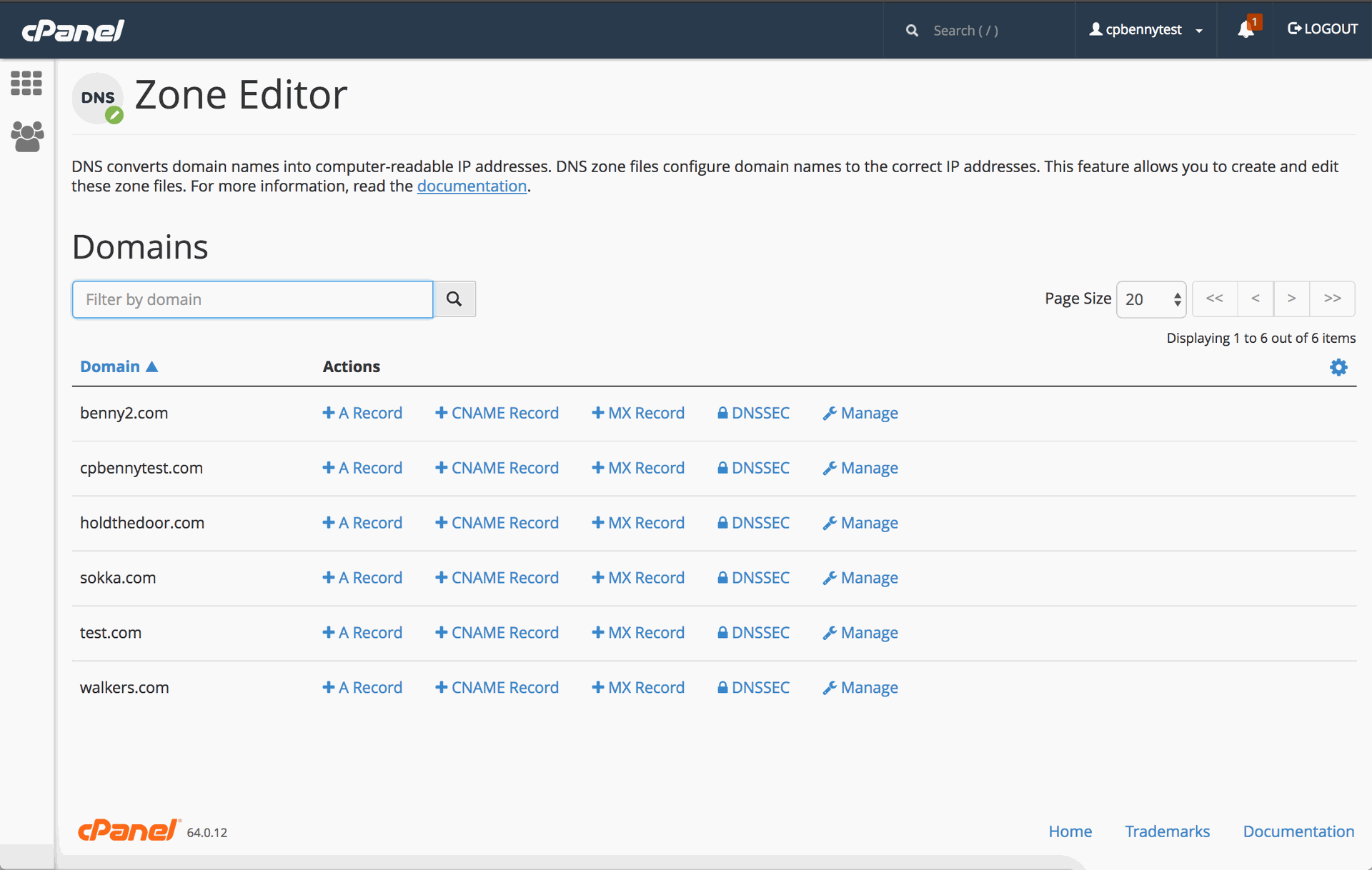Open DNSSEC for sokka.com
The image size is (1372, 870).
coord(754,578)
